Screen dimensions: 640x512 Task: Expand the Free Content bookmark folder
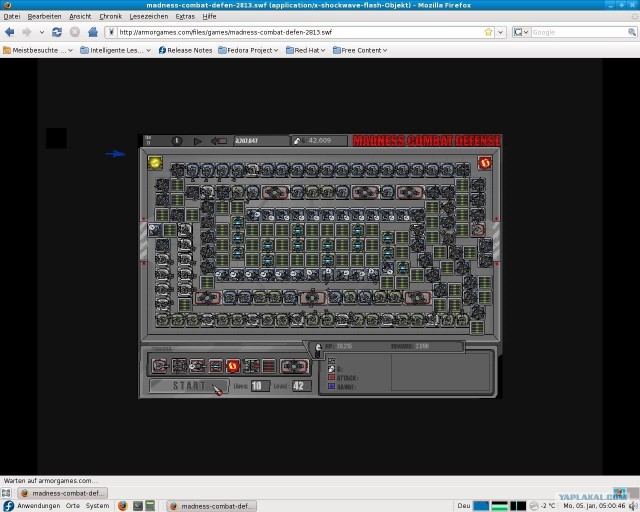click(x=360, y=50)
